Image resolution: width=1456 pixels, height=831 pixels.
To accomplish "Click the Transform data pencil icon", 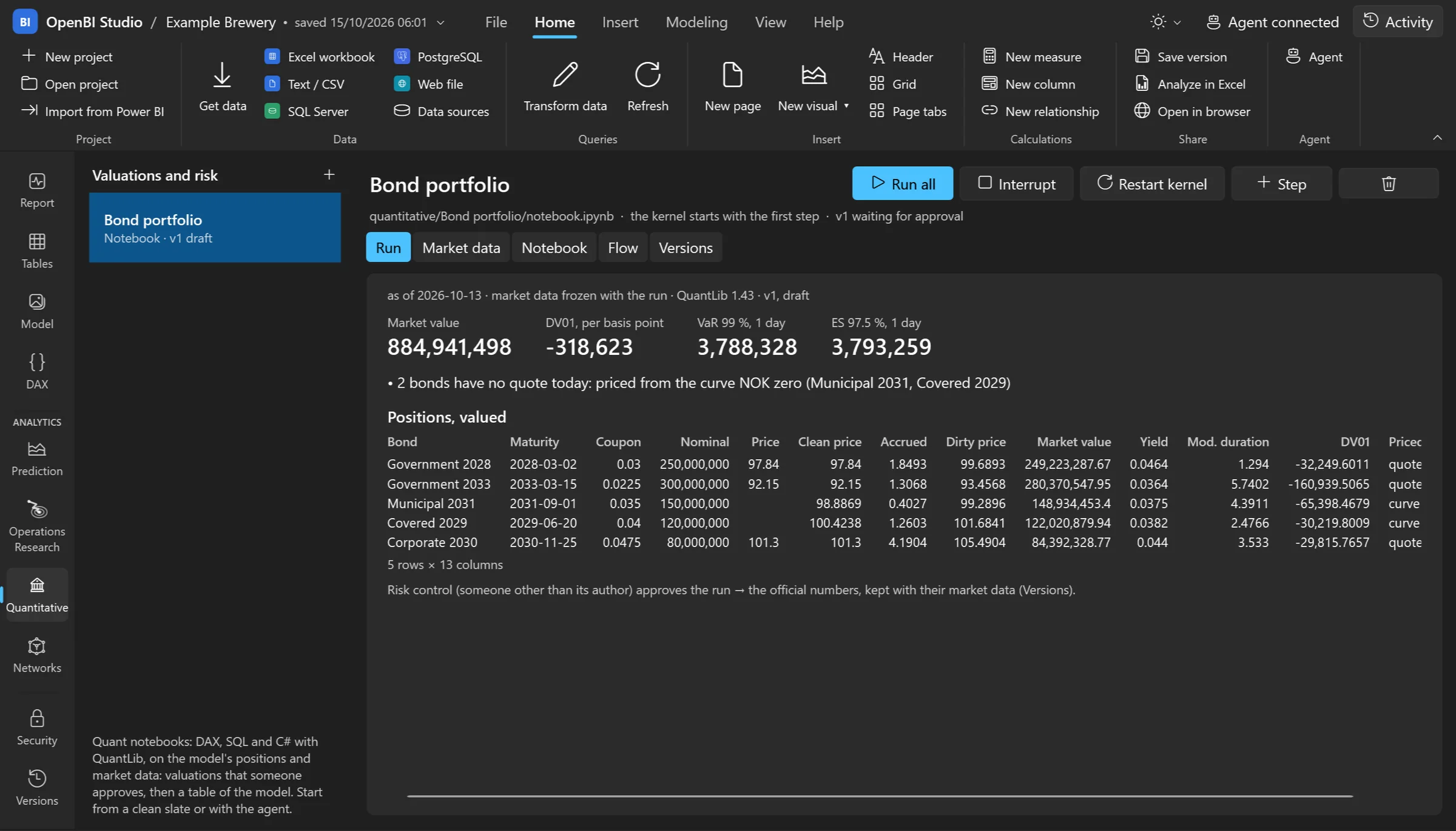I will tap(565, 75).
